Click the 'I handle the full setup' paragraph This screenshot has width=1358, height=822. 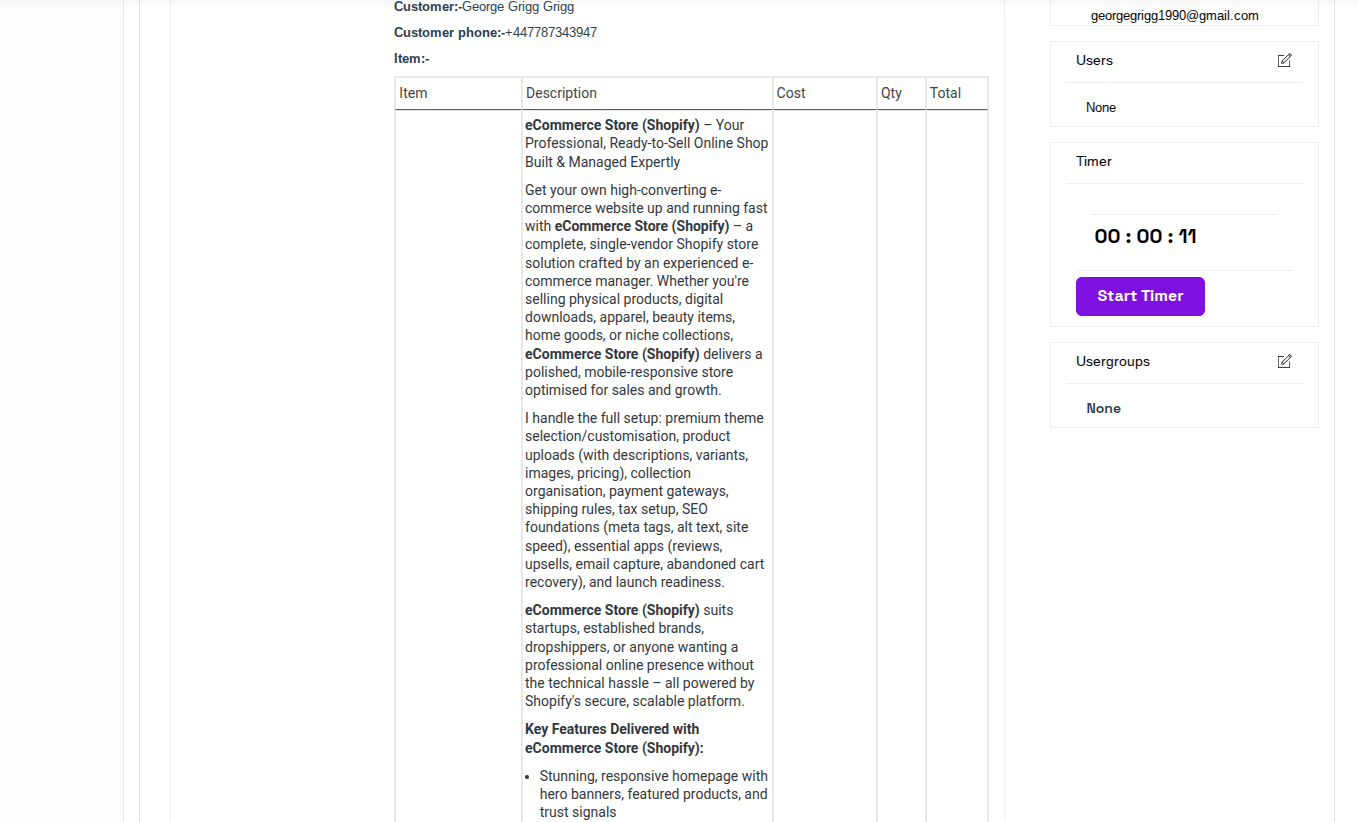(645, 500)
